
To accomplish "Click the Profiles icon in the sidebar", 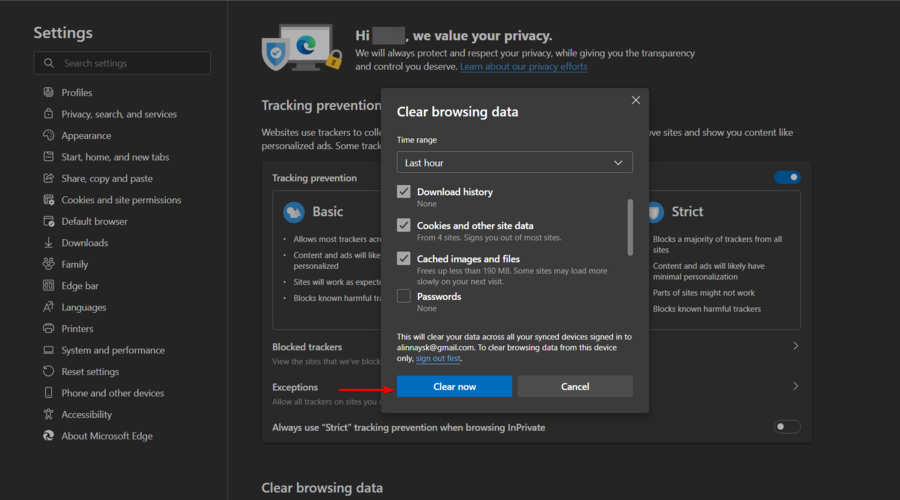I will [48, 92].
